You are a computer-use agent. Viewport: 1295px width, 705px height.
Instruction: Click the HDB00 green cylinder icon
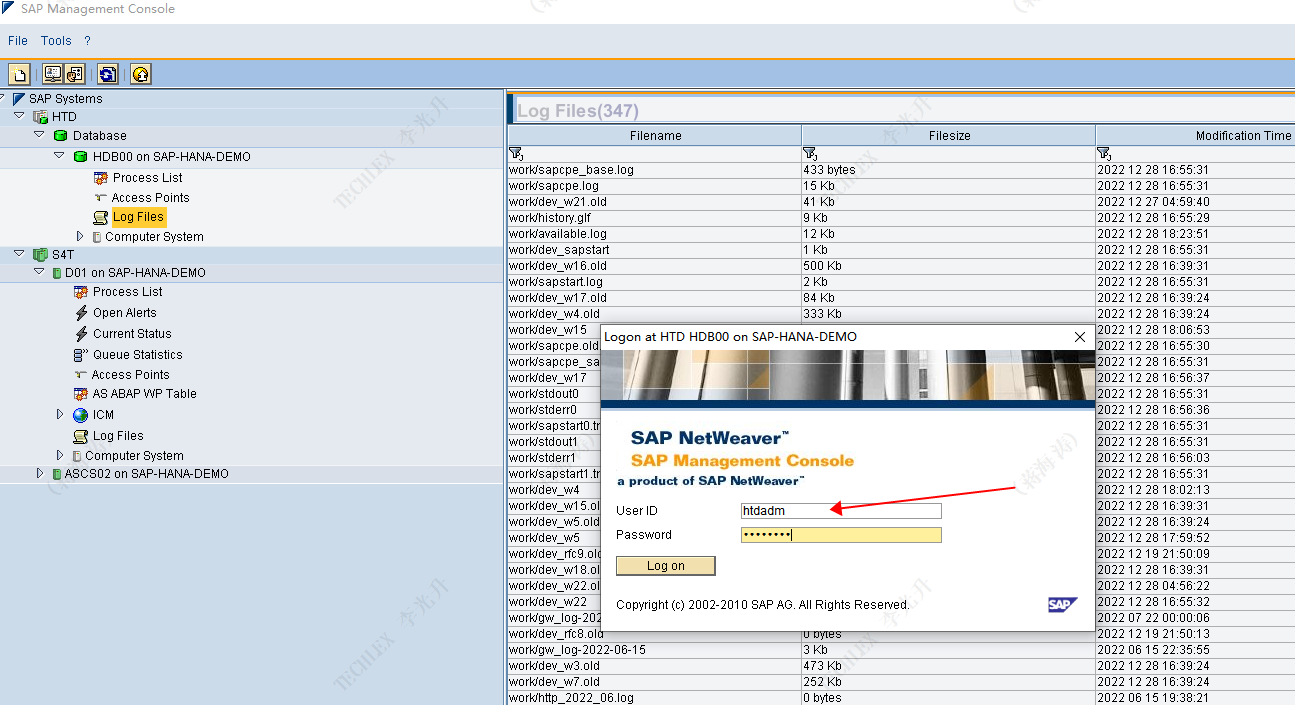tap(80, 157)
